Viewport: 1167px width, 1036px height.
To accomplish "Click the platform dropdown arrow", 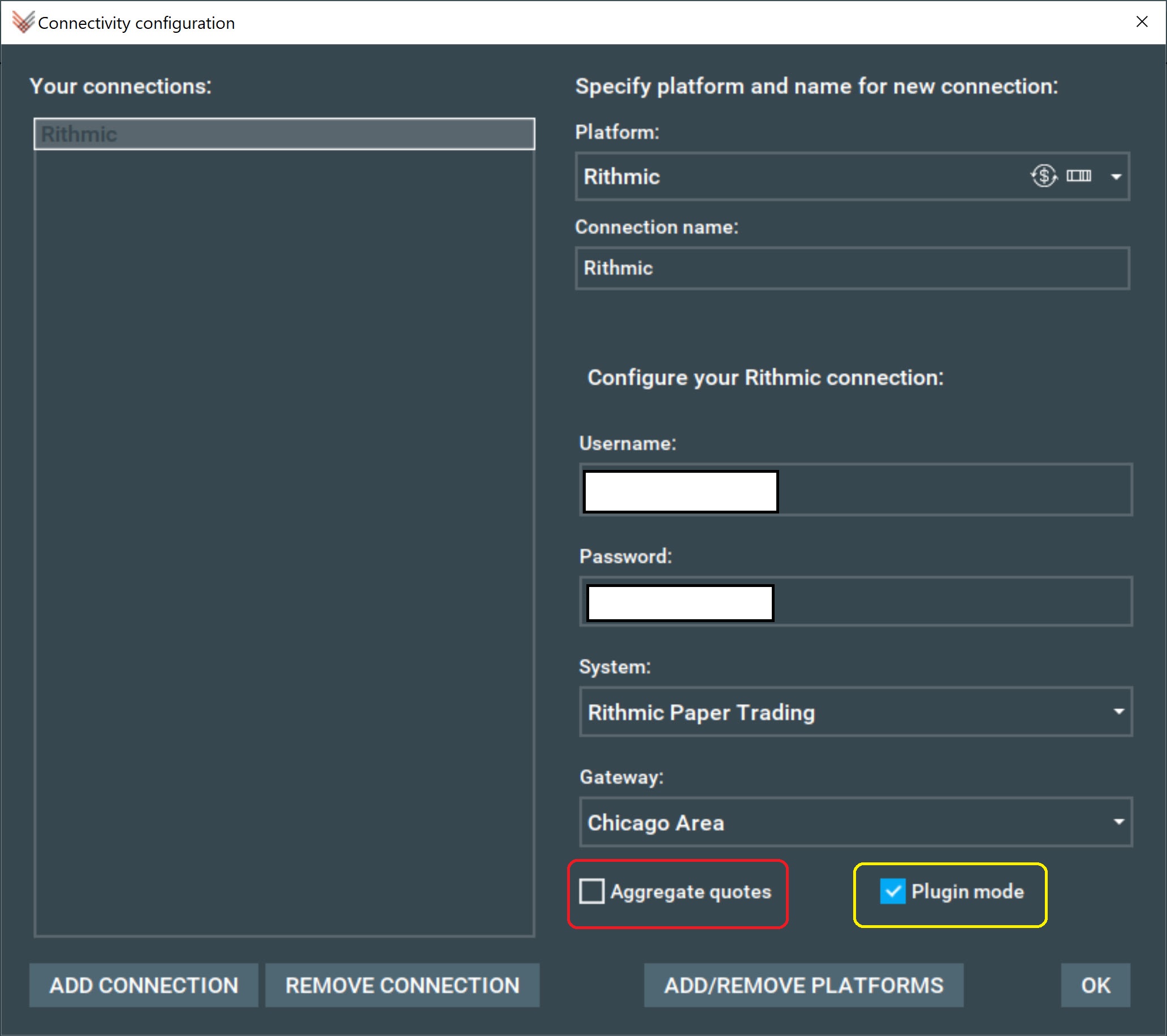I will point(1118,177).
